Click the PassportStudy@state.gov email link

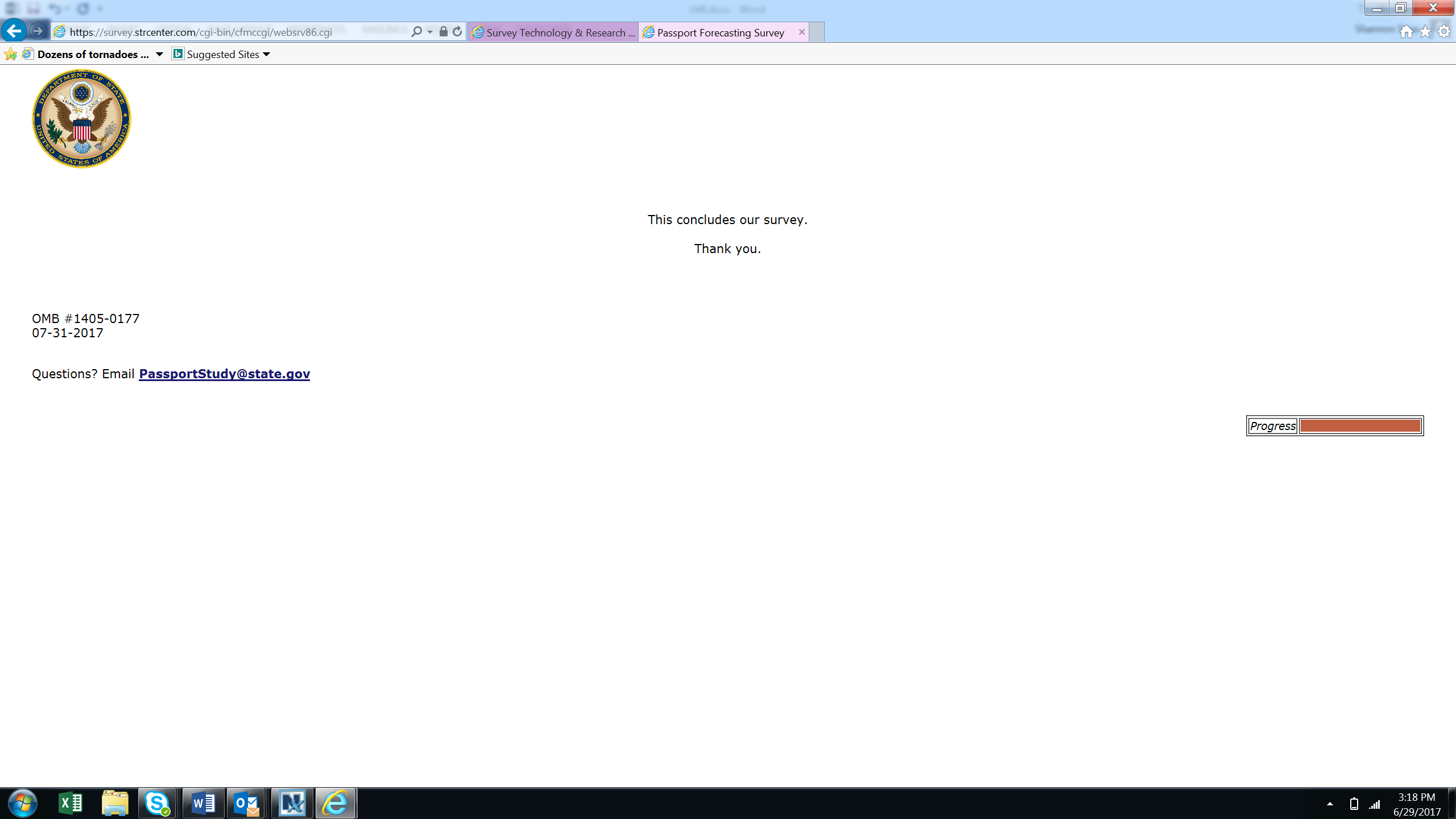tap(224, 374)
